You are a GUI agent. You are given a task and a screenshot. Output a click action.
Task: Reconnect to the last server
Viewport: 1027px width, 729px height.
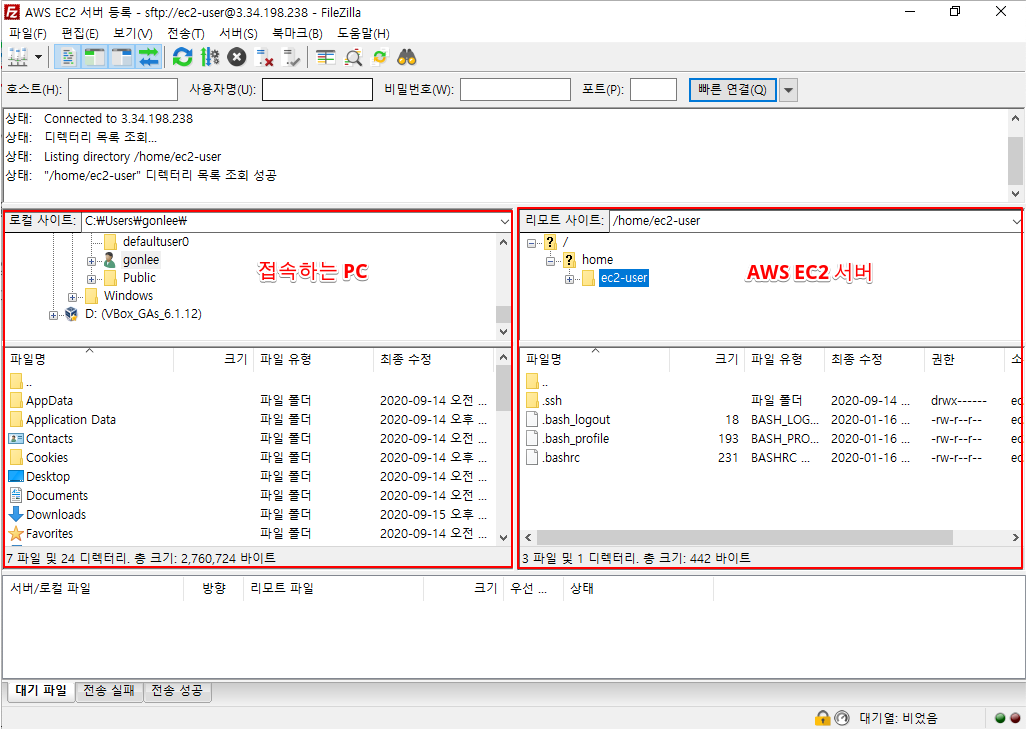click(291, 58)
